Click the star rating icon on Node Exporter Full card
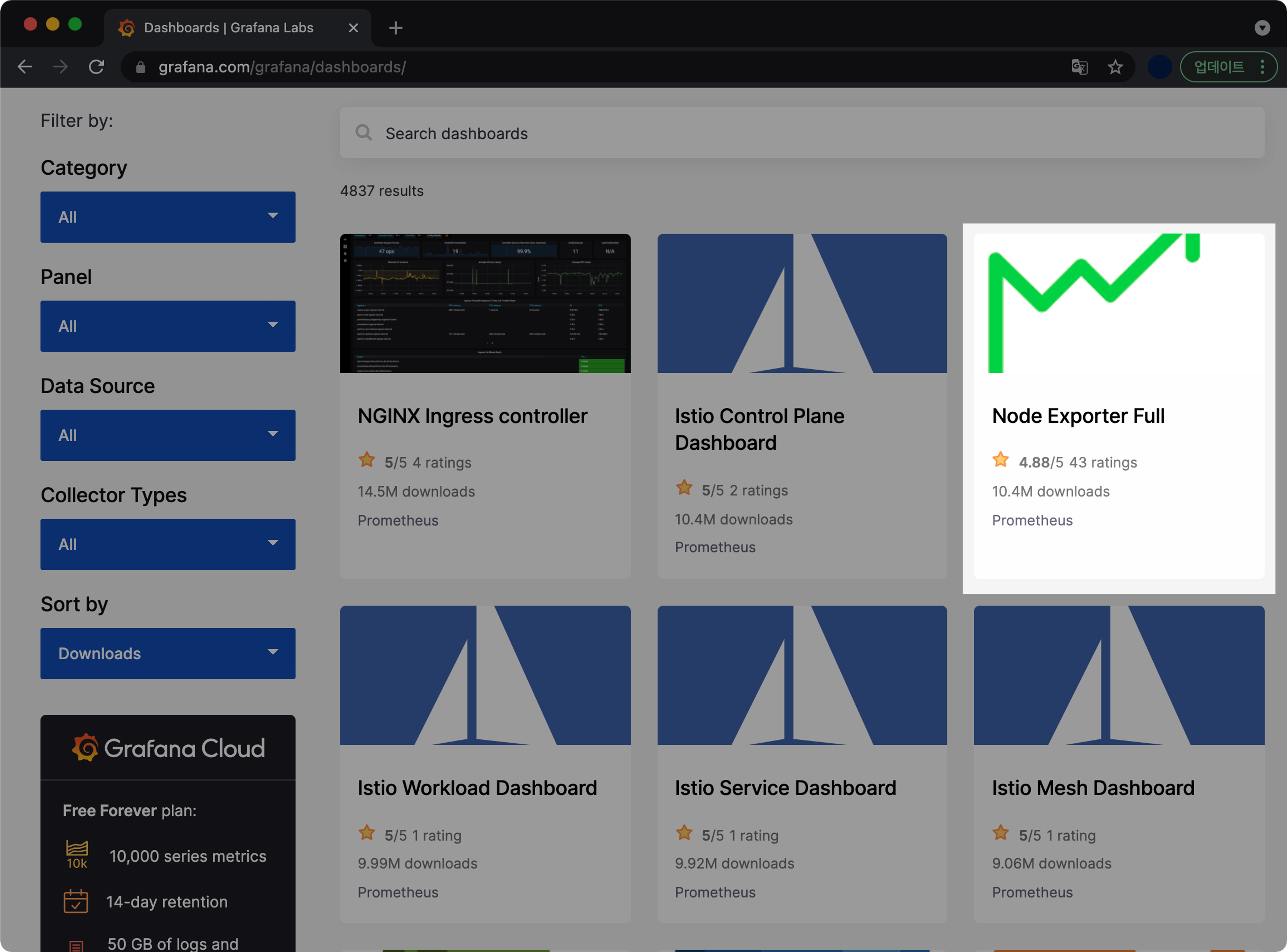Screen dimensions: 1287x952 click(x=1000, y=459)
